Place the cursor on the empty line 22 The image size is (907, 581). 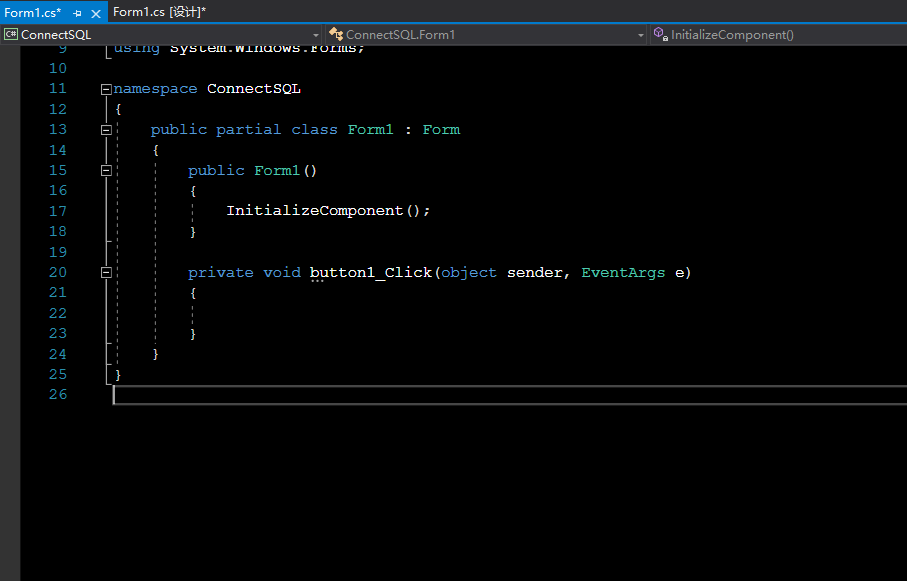[200, 313]
